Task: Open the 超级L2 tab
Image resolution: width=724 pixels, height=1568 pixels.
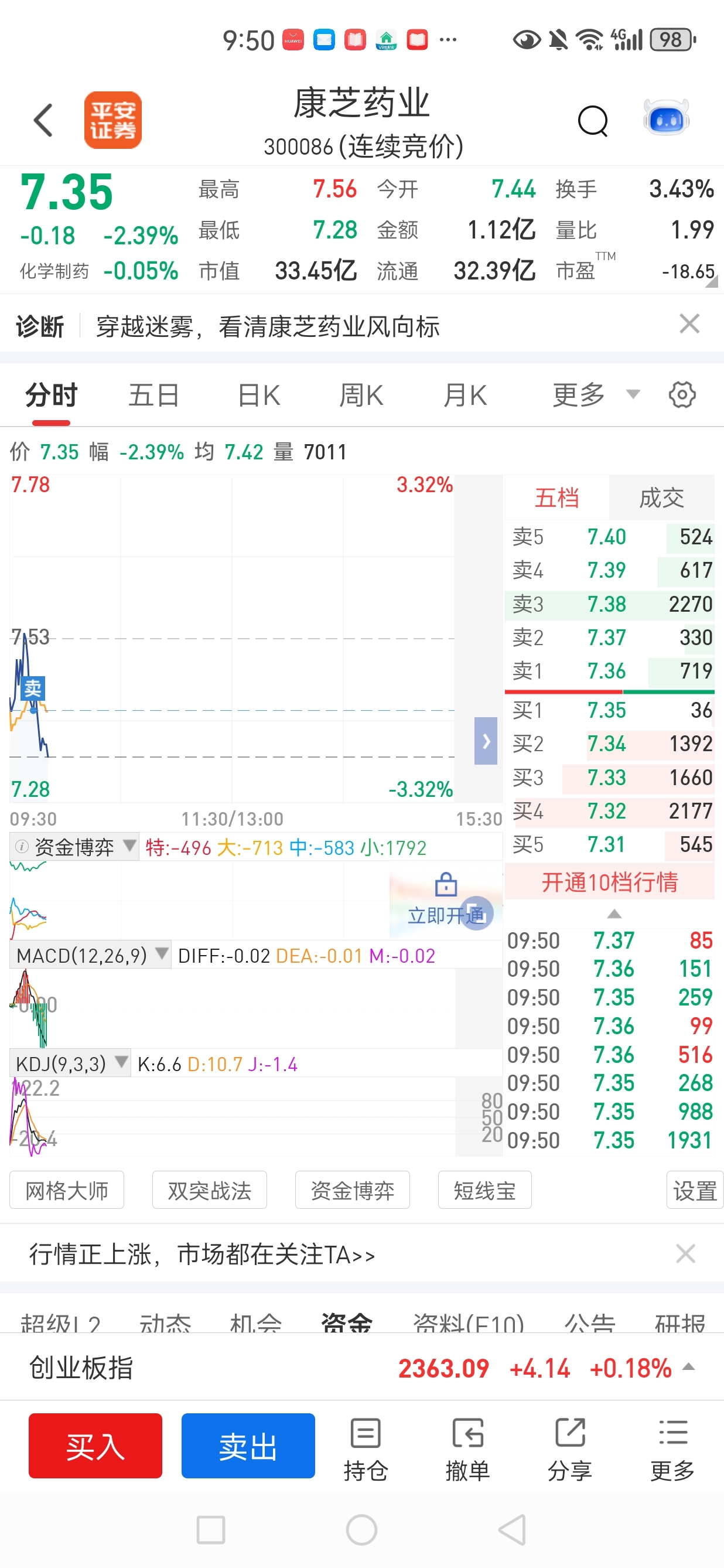Action: [60, 1323]
